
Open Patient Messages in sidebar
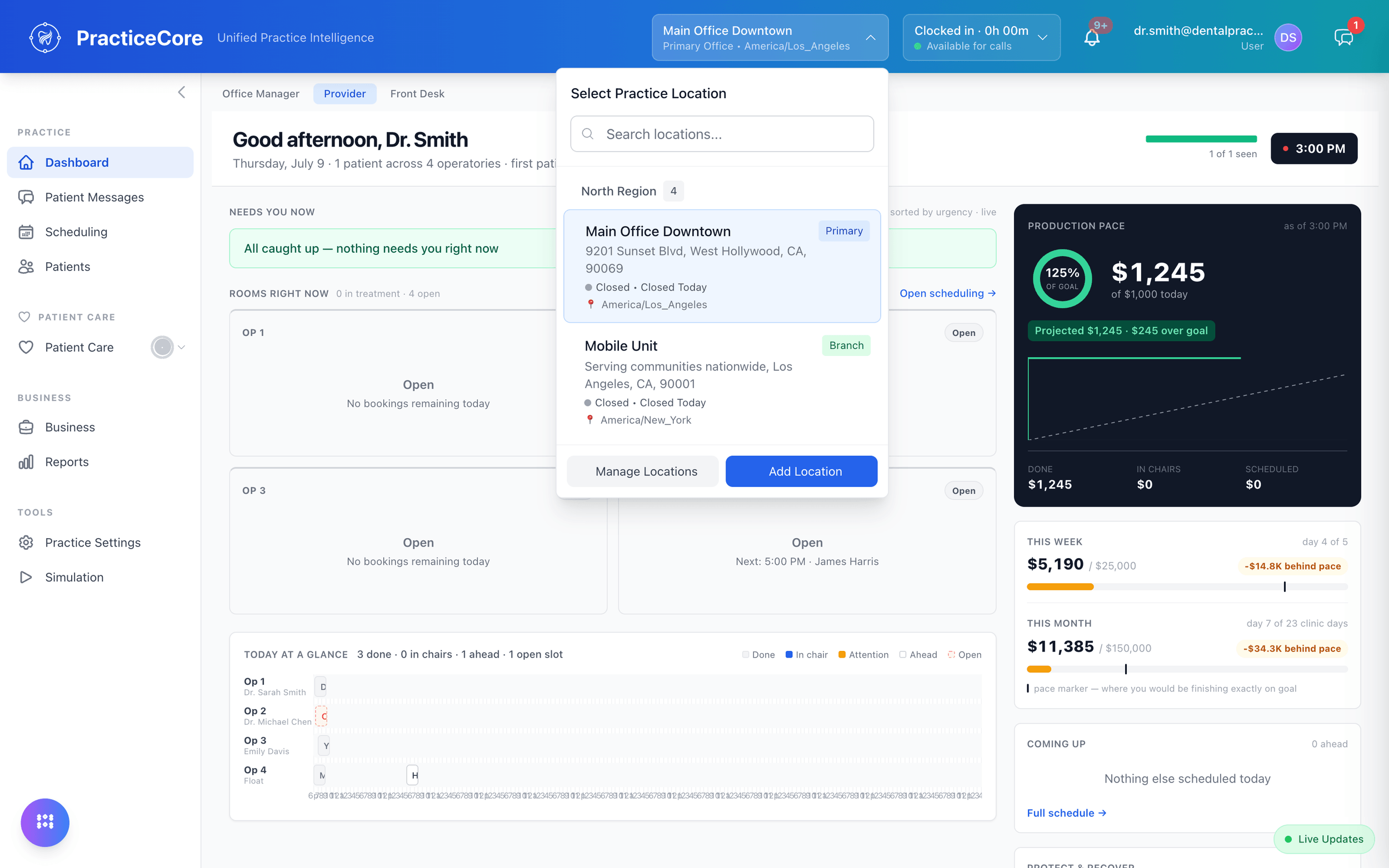pyautogui.click(x=100, y=197)
